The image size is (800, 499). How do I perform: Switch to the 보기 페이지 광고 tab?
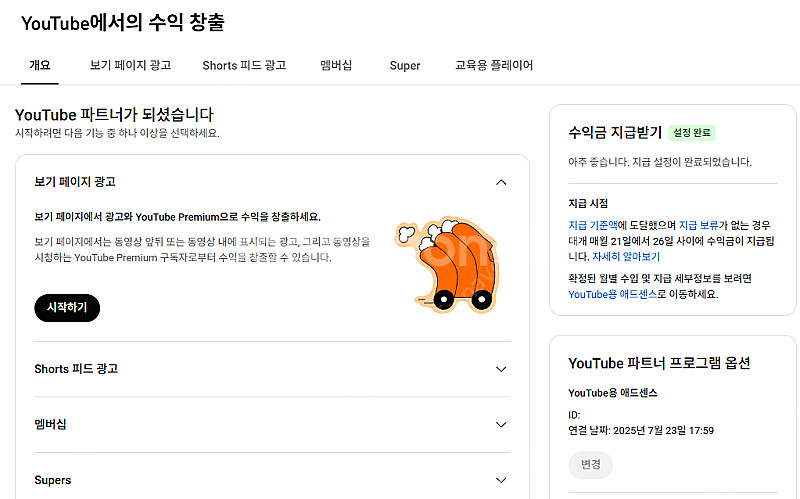click(131, 65)
